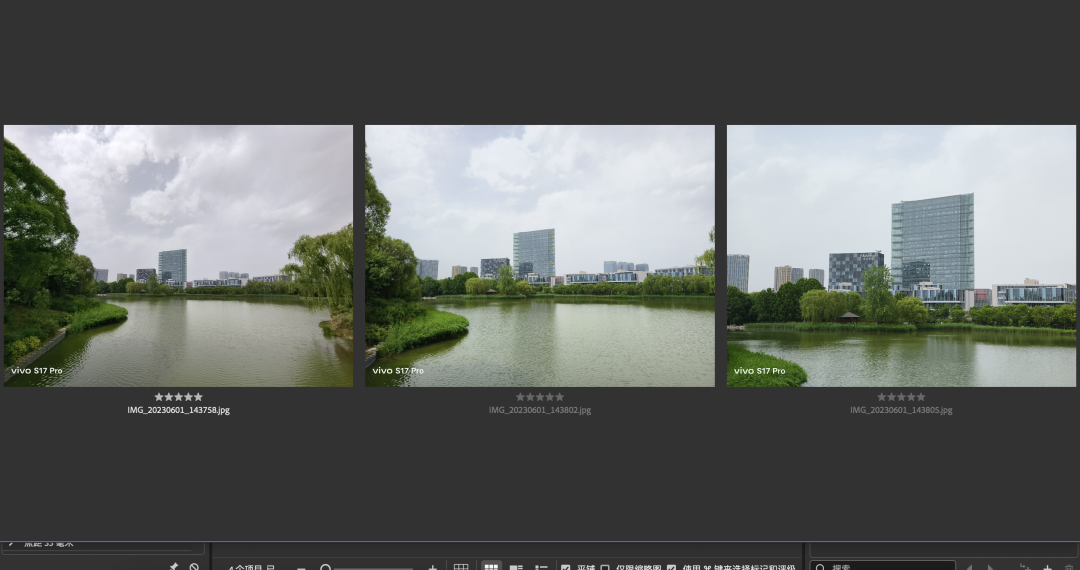1080x570 pixels.
Task: Switch to thumbnails grid view
Action: pos(491,567)
